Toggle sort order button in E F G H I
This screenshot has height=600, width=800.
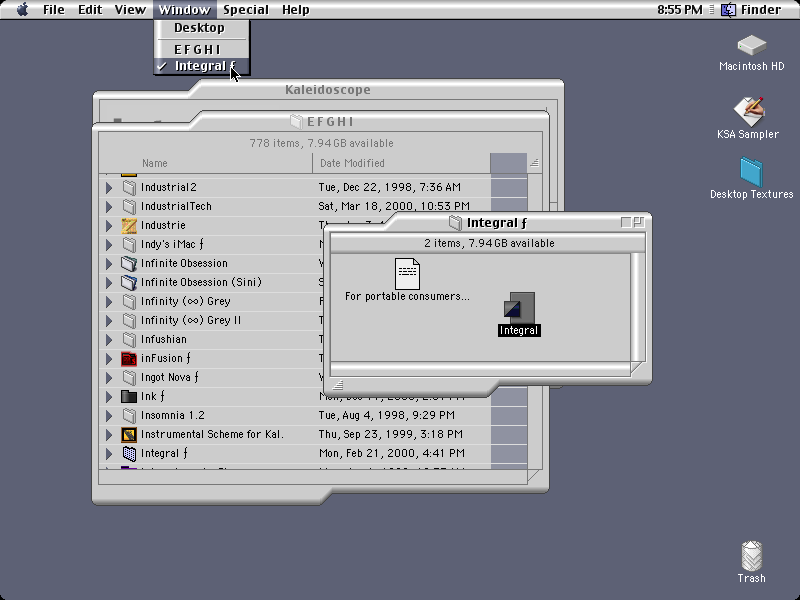point(534,163)
